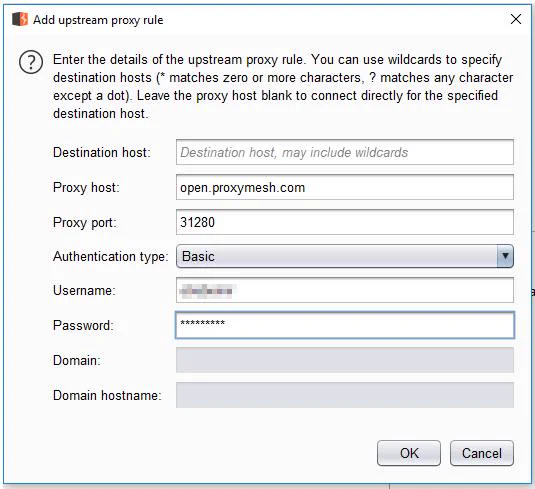Image resolution: width=535 pixels, height=489 pixels.
Task: Click the 'Proxy port:' label
Action: (x=85, y=222)
